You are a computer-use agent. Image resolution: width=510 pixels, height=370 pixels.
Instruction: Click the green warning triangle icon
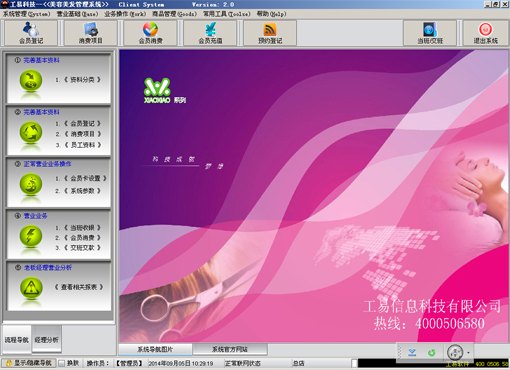click(31, 287)
